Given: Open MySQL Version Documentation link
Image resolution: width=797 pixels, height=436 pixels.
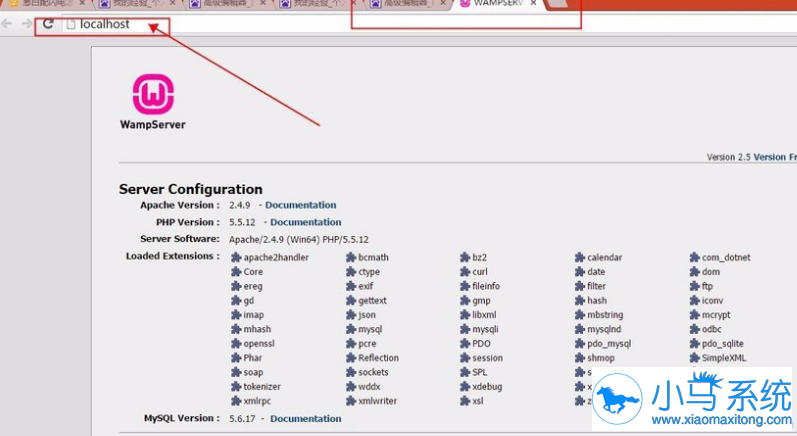Looking at the screenshot, I should coord(305,419).
